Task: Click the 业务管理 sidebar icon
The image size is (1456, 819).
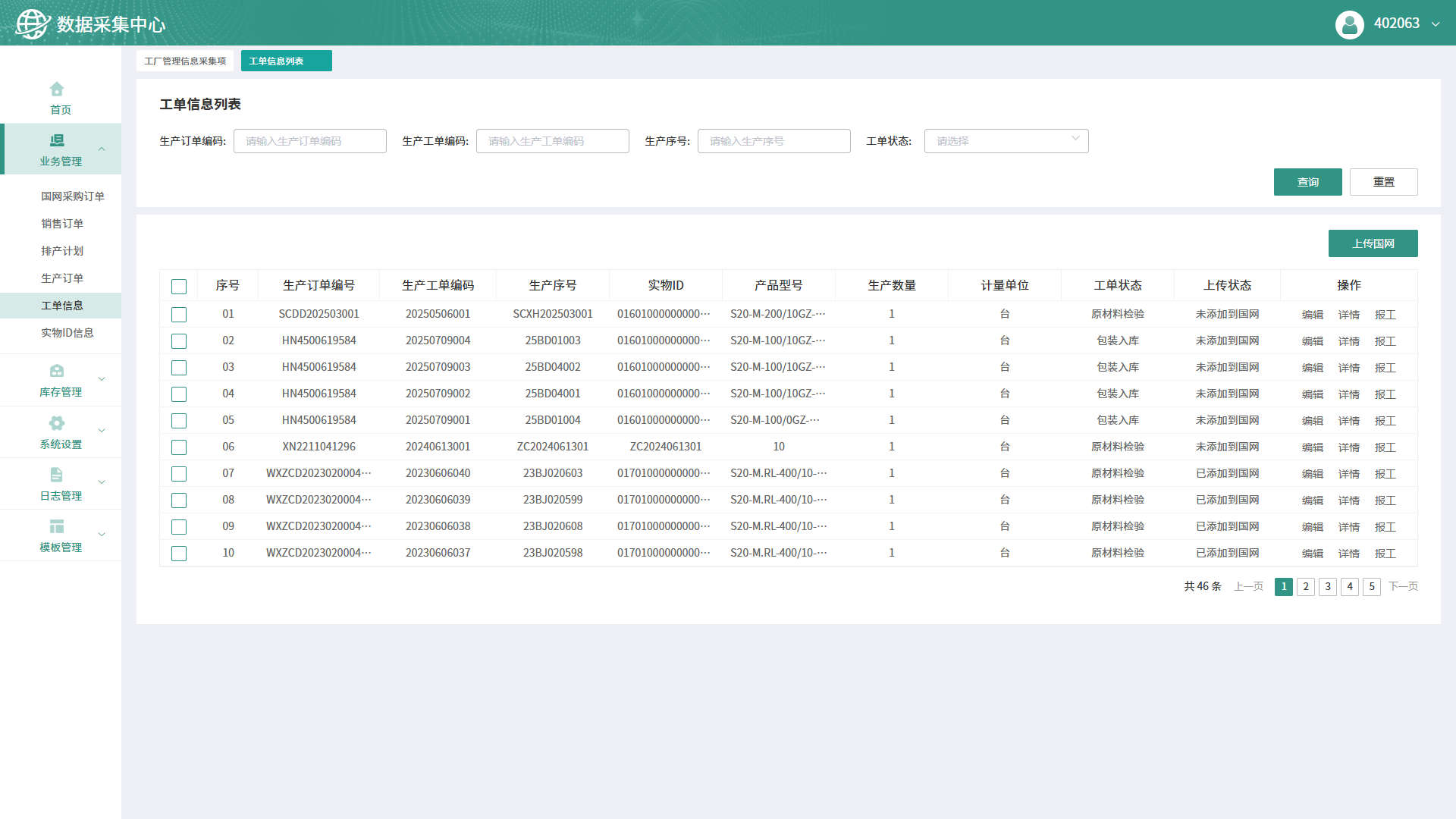Action: [57, 141]
